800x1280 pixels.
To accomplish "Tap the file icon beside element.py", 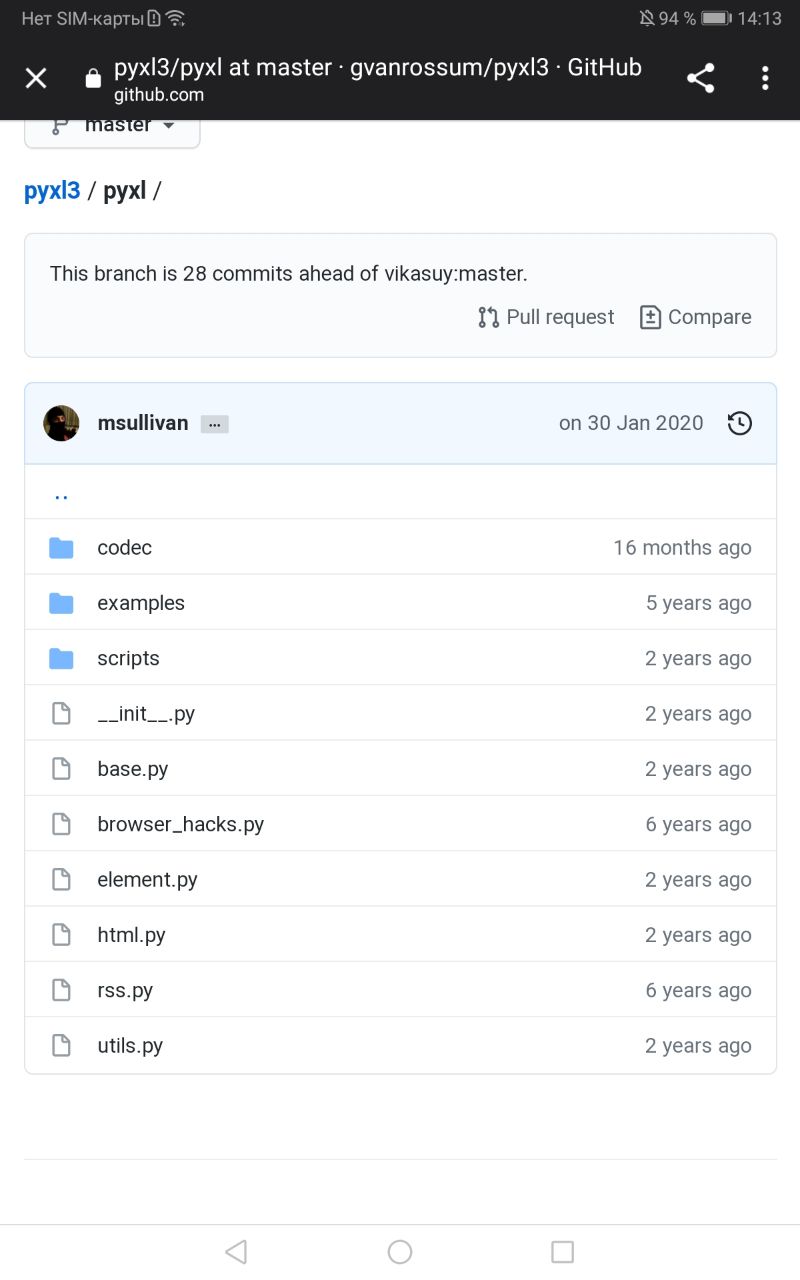I will (61, 880).
